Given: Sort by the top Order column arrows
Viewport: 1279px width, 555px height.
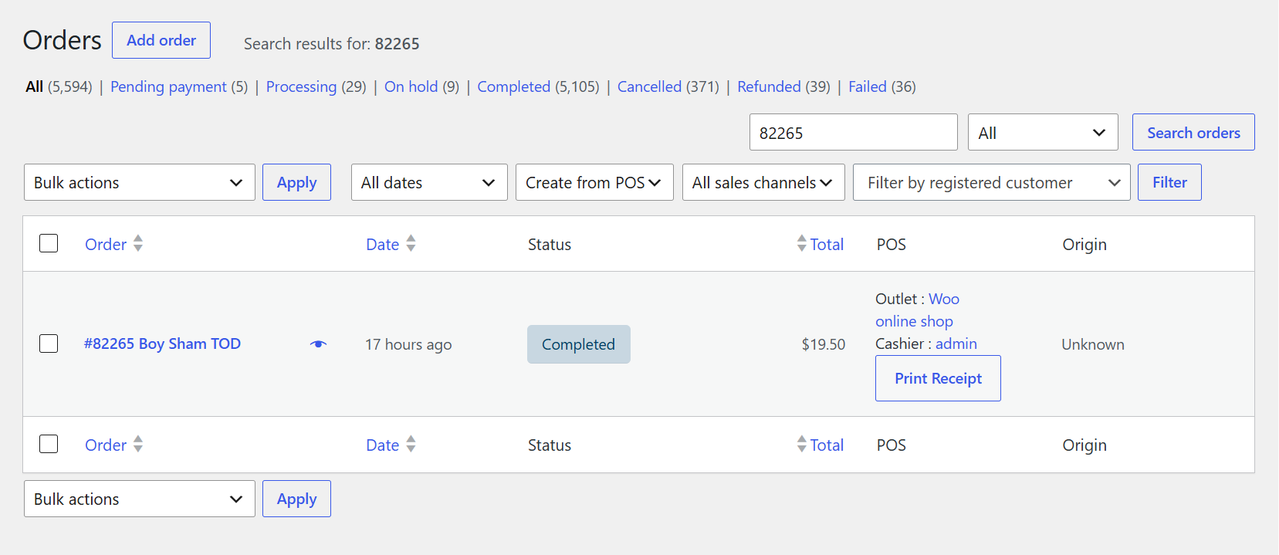Looking at the screenshot, I should coord(138,244).
